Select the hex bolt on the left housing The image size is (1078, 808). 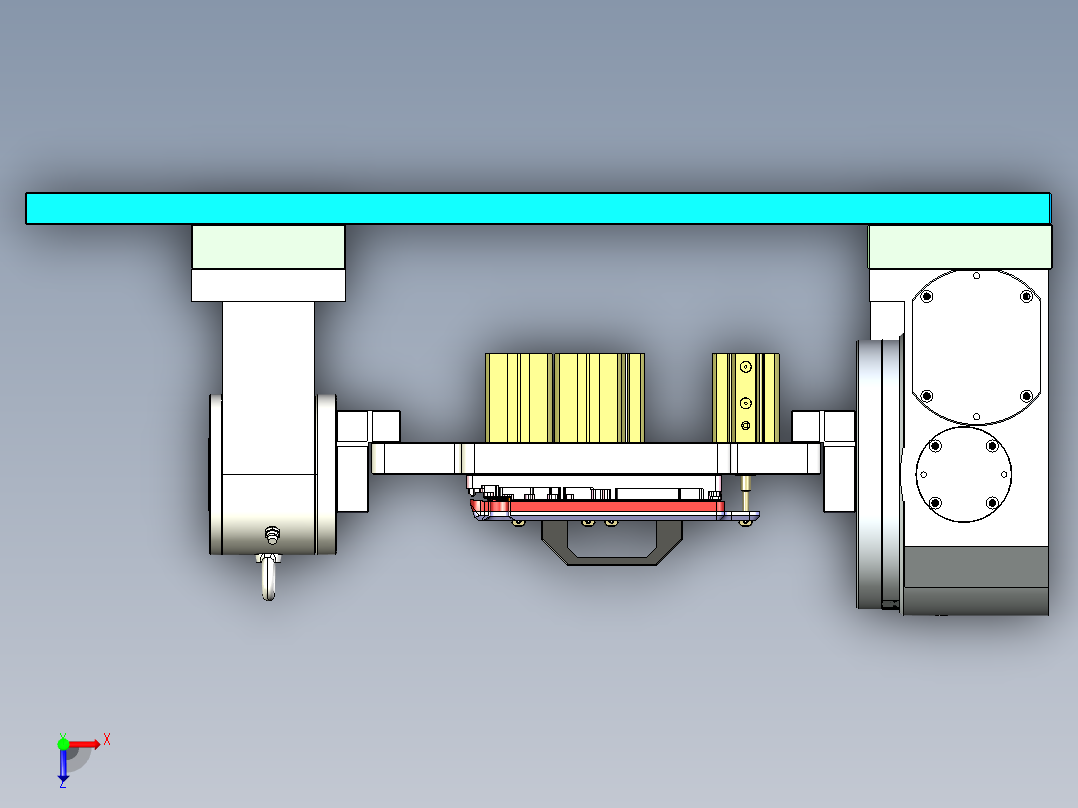click(x=272, y=535)
